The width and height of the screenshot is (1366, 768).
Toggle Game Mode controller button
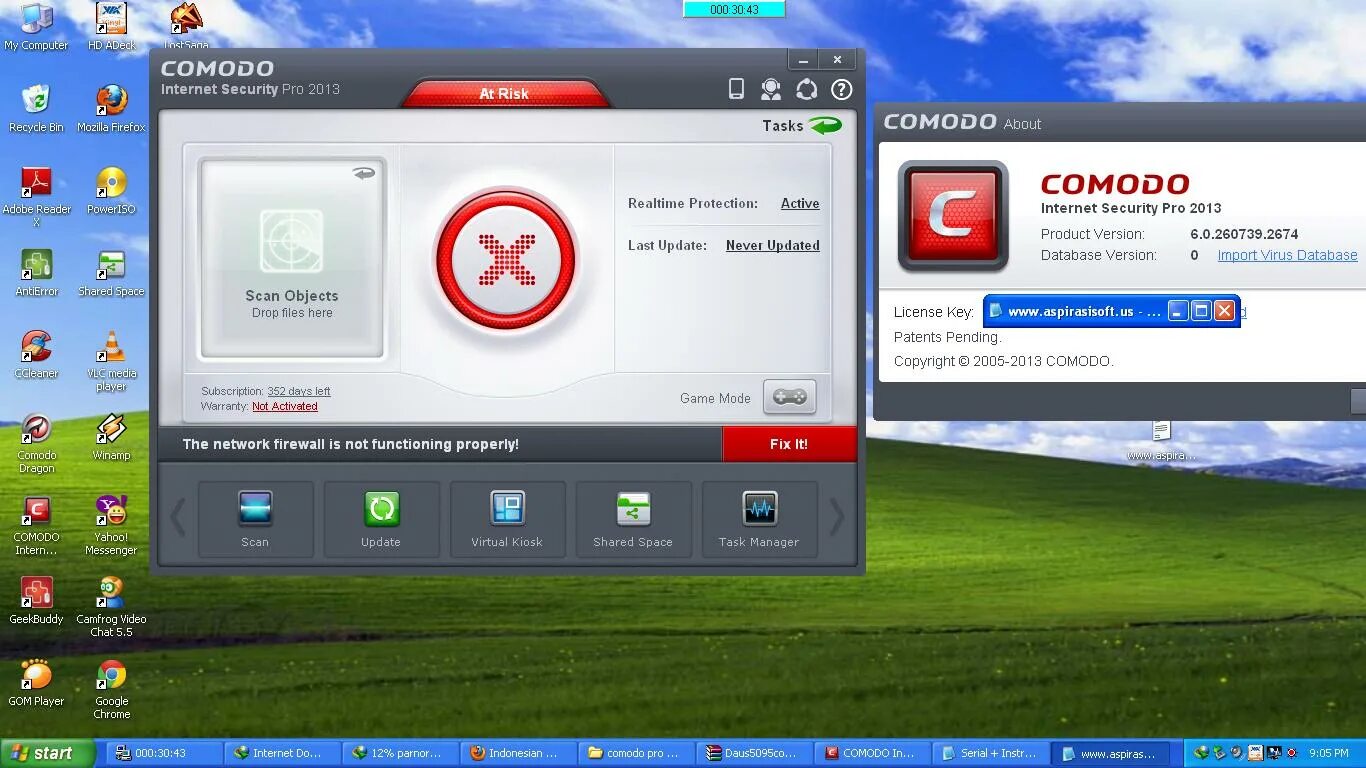coord(790,397)
